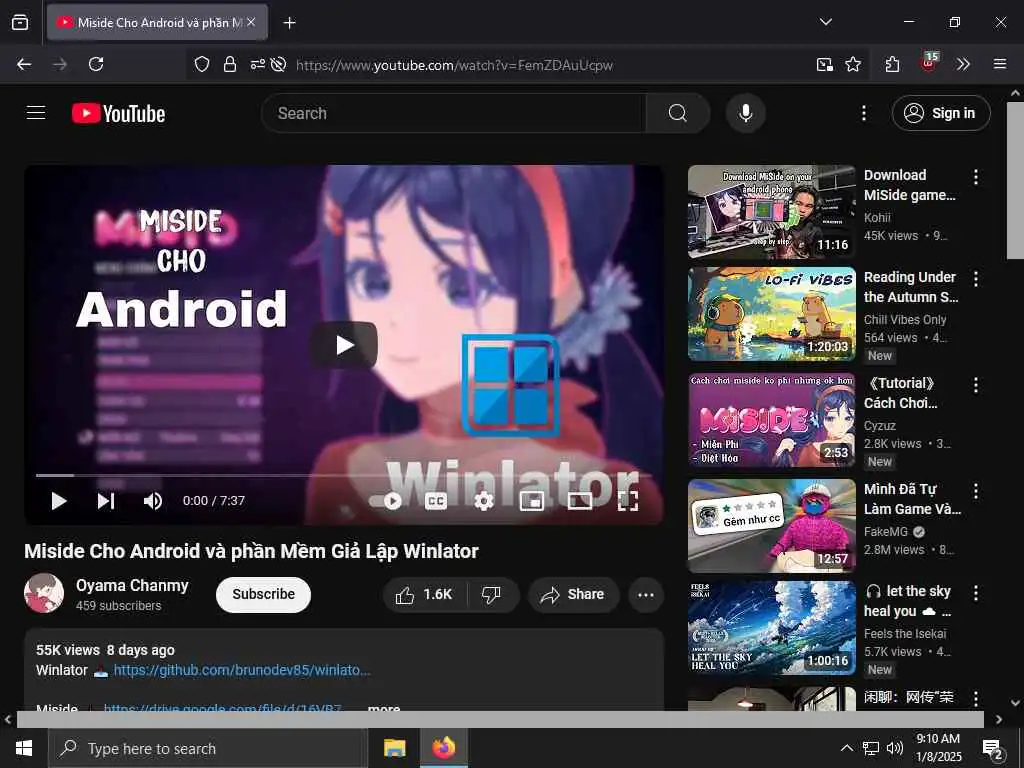This screenshot has height=768, width=1024.
Task: Open site permissions icon in address bar
Action: (257, 64)
